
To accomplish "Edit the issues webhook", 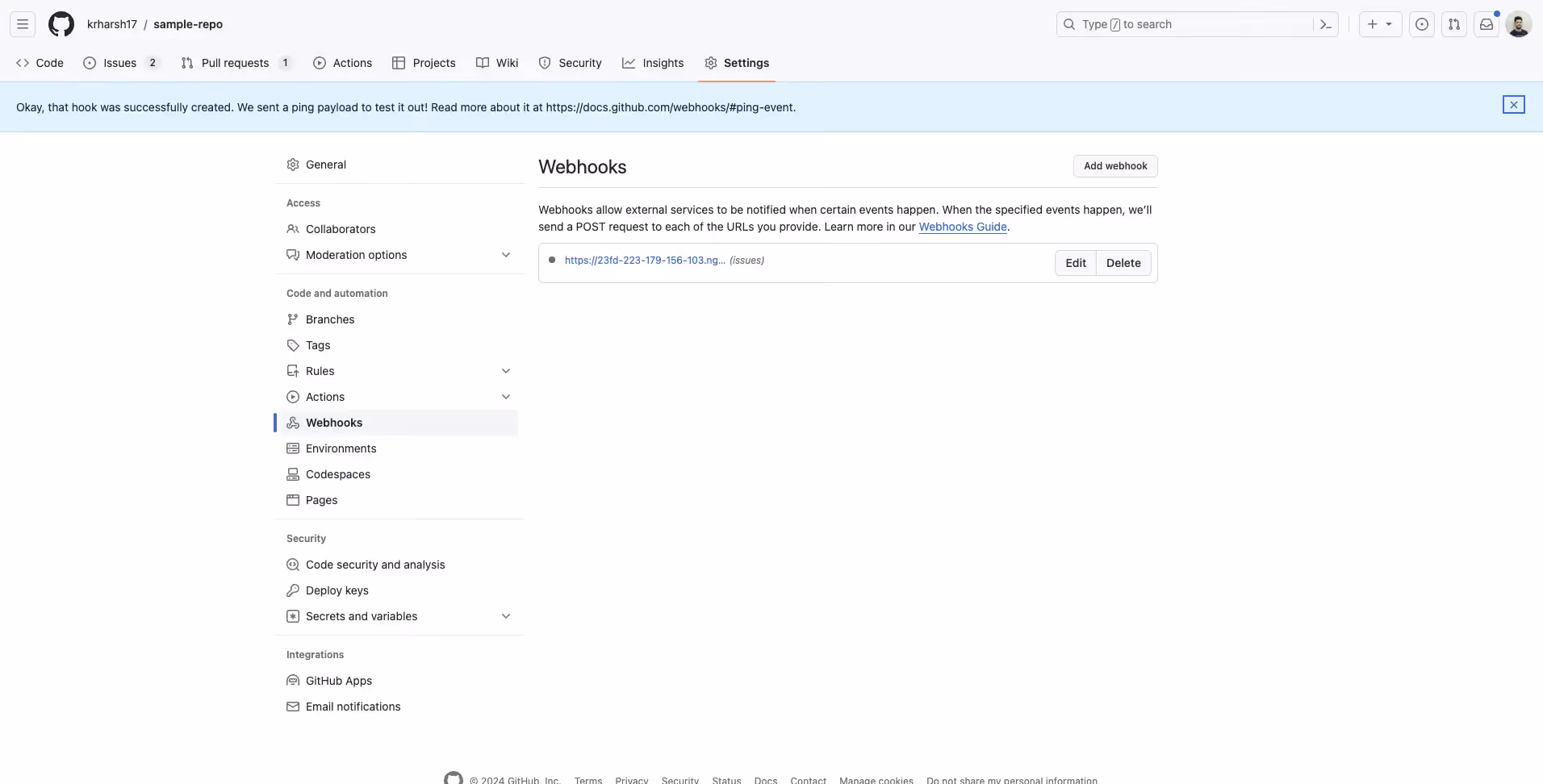I will pos(1076,263).
